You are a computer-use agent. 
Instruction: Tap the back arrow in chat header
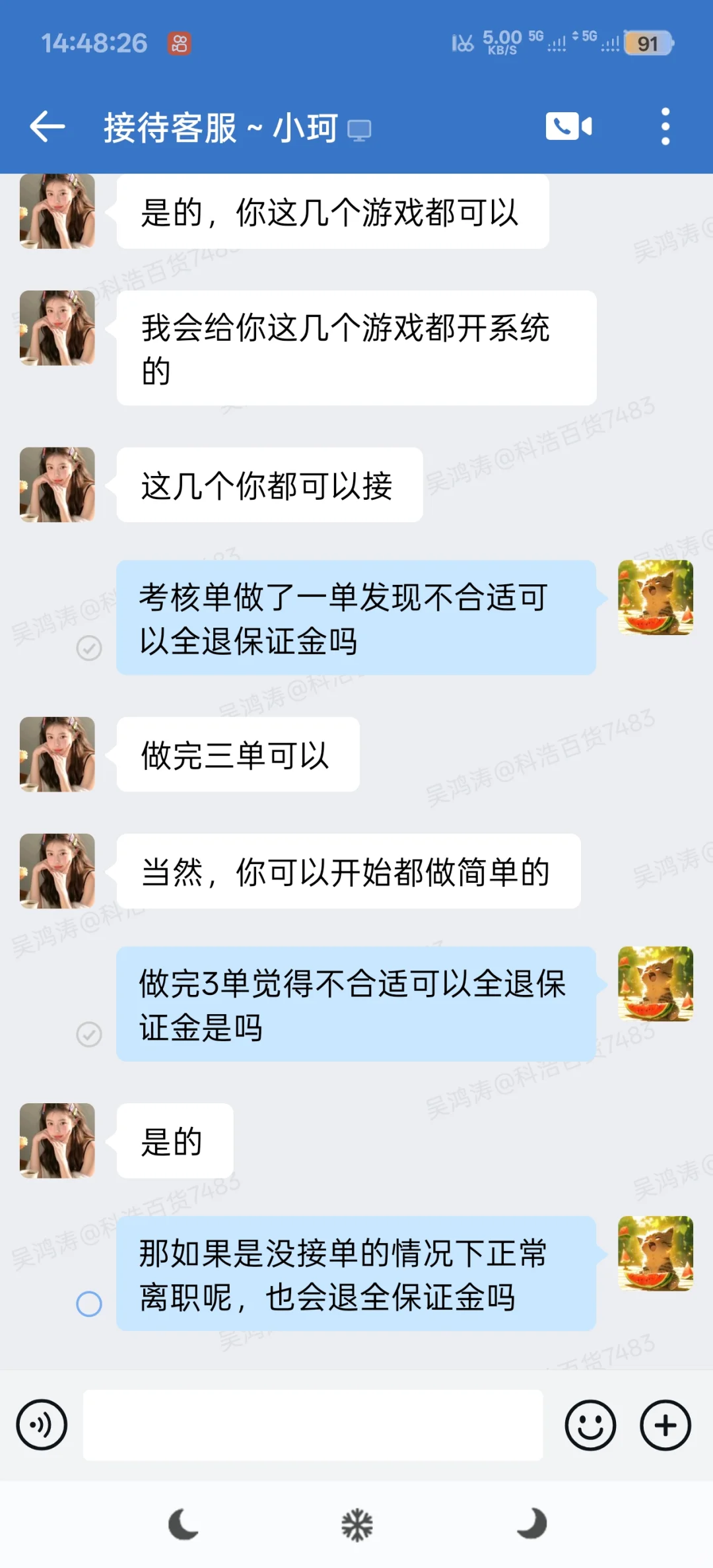click(x=48, y=126)
